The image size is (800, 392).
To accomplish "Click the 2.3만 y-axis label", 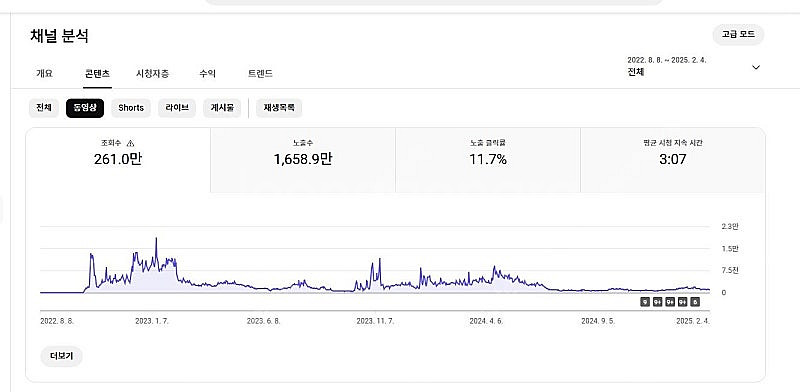I will click(x=730, y=227).
